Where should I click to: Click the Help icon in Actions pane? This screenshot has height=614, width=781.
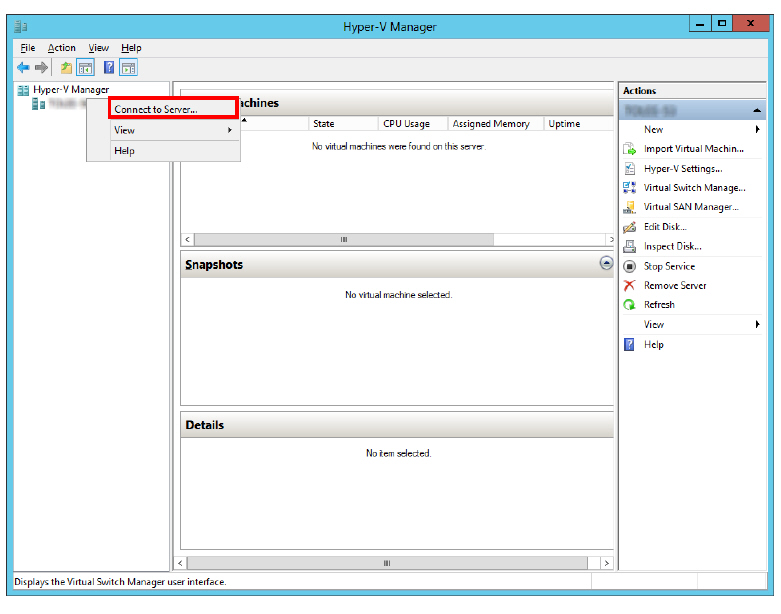630,345
